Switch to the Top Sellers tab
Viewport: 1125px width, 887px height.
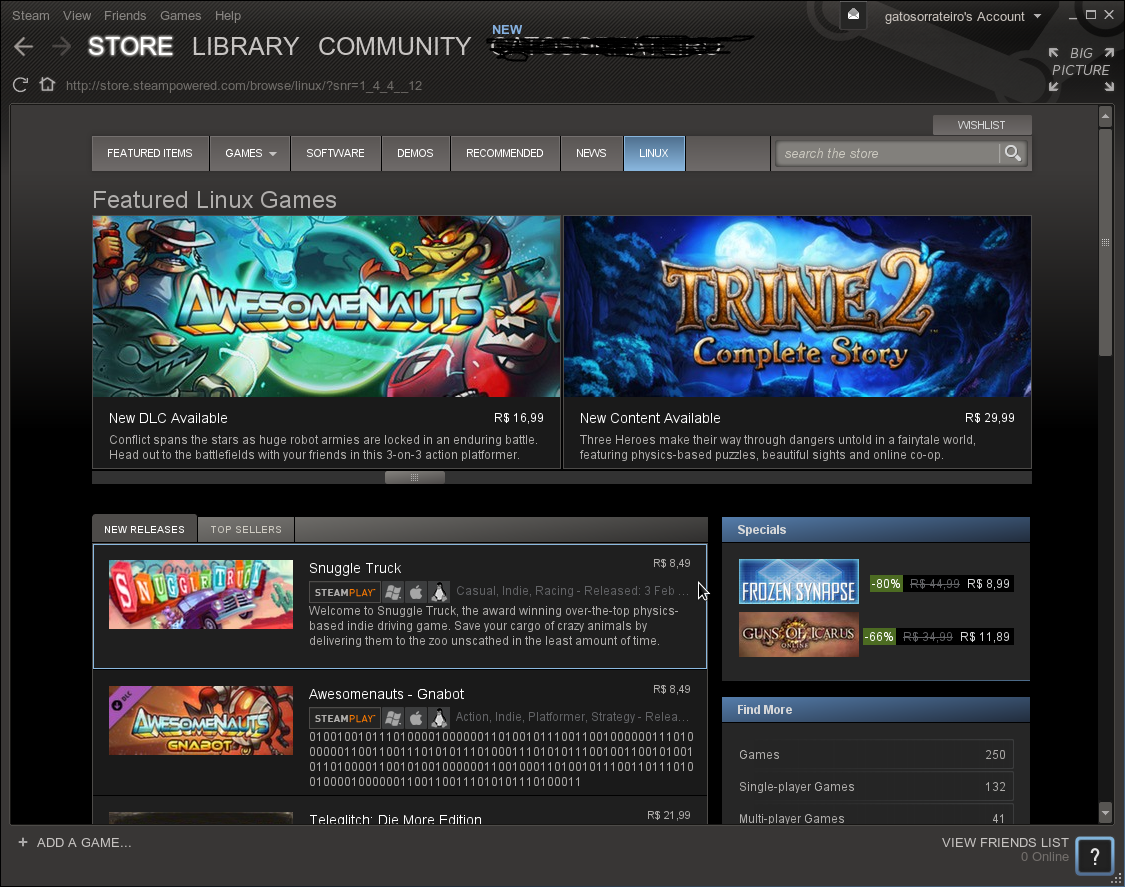(x=246, y=530)
